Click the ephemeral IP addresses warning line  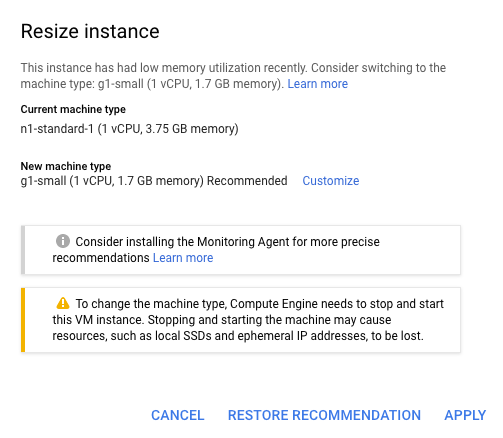coord(238,336)
